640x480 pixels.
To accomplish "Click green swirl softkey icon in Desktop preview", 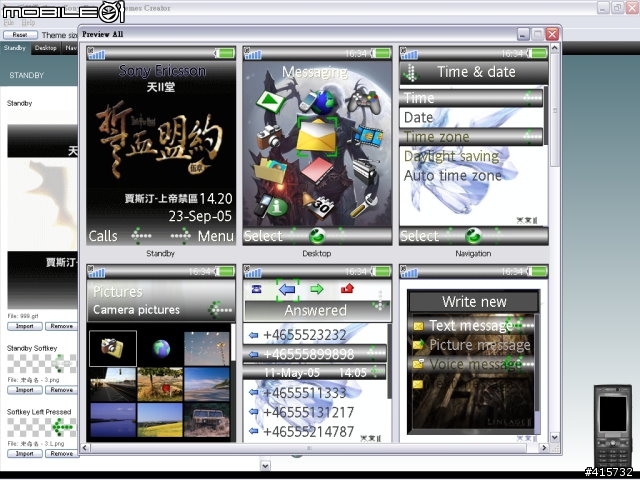I will pyautogui.click(x=317, y=236).
